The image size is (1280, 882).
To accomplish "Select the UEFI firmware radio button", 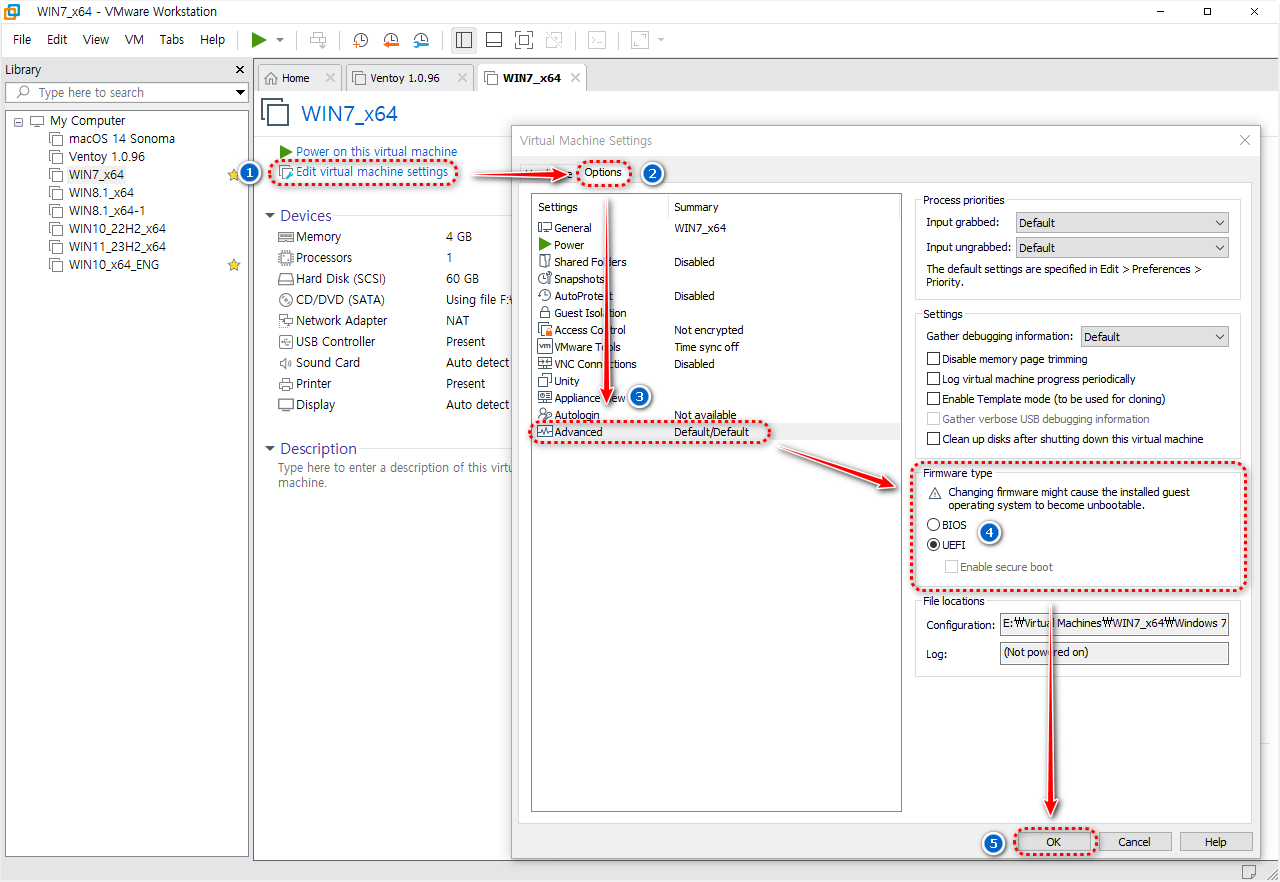I will pos(934,545).
